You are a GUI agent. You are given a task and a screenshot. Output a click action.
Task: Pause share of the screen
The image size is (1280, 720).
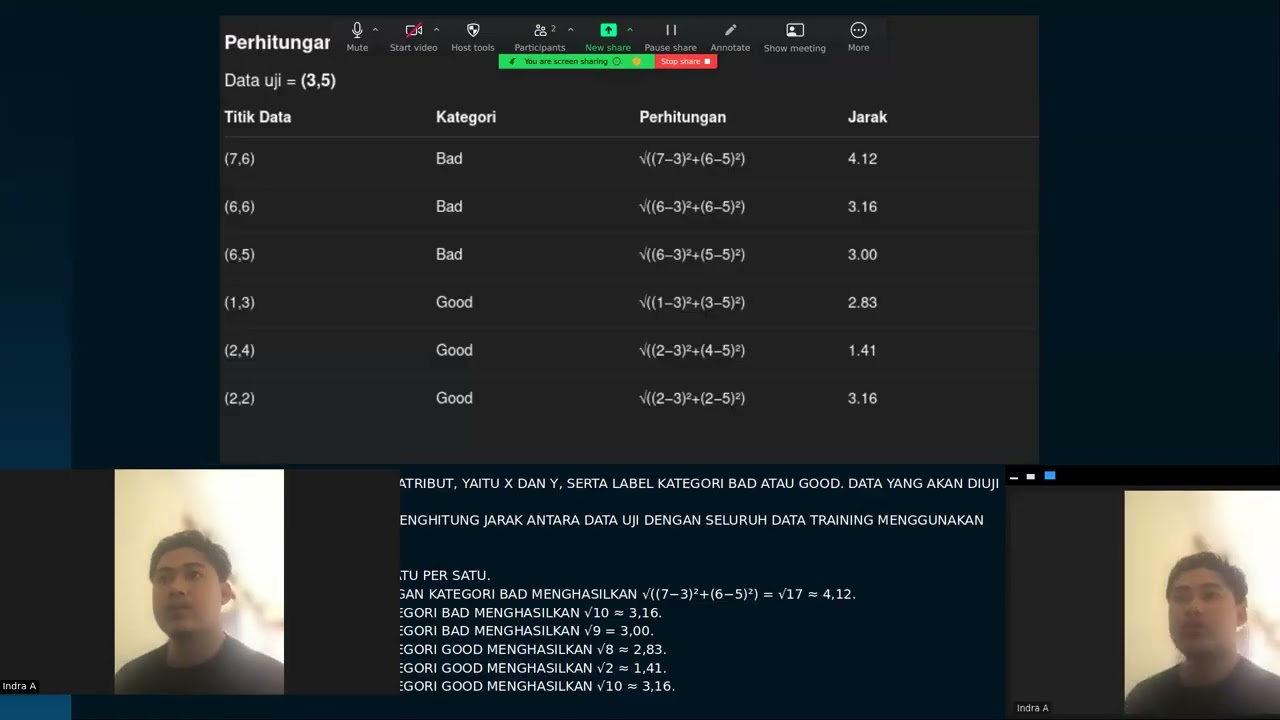(671, 37)
